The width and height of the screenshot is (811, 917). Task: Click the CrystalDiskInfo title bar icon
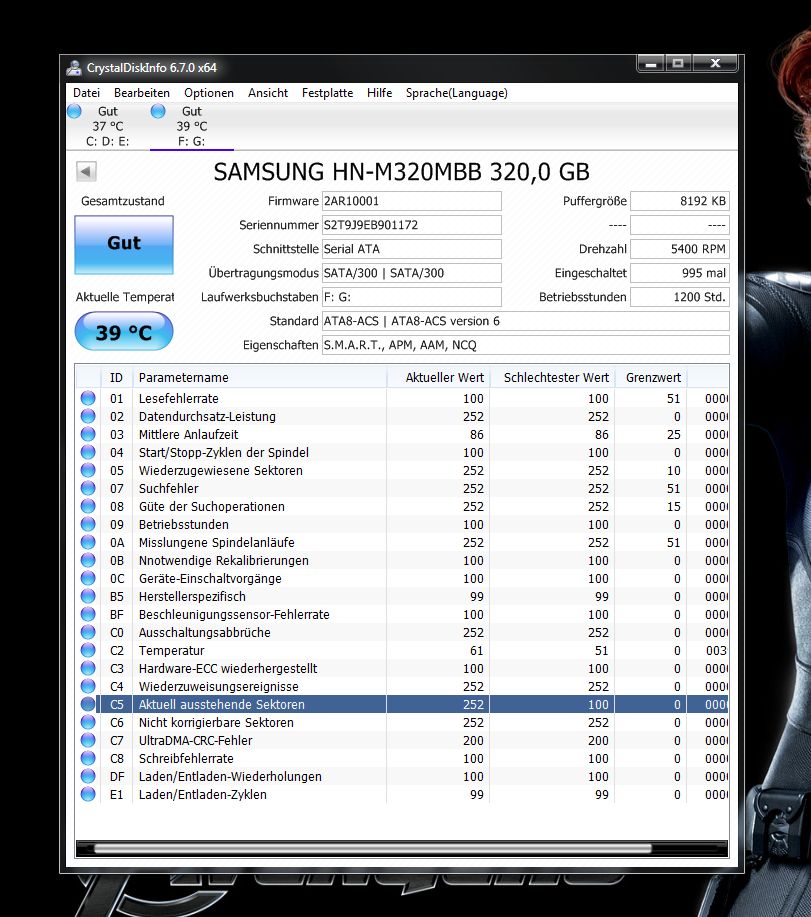74,68
